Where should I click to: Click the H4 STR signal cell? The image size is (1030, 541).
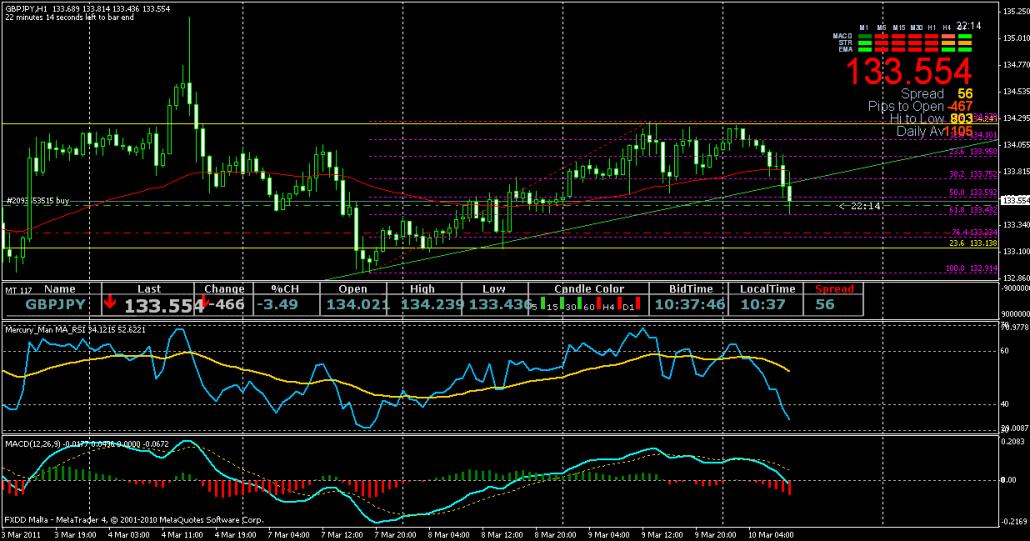949,41
